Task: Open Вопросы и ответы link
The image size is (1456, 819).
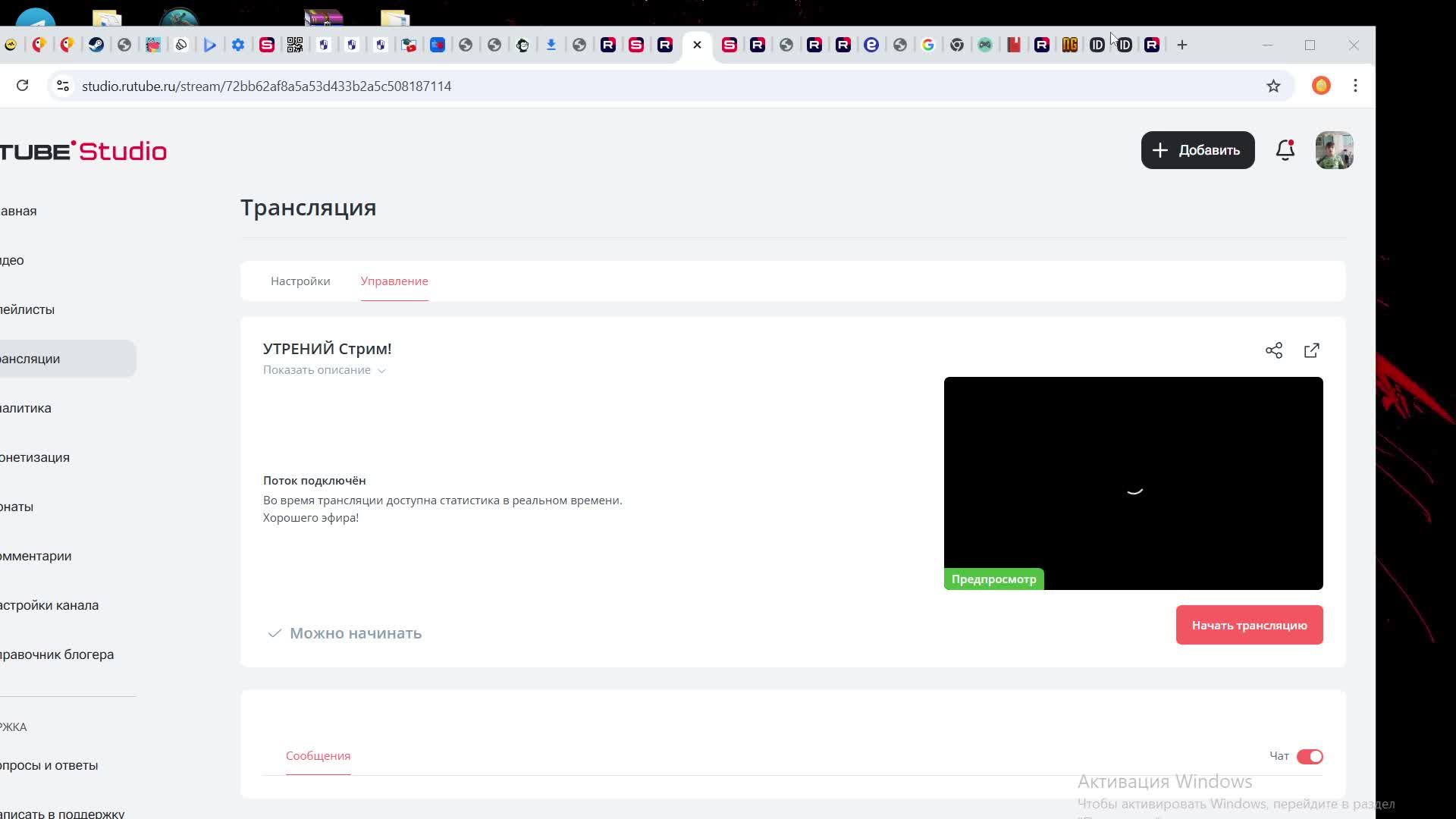Action: pyautogui.click(x=49, y=765)
